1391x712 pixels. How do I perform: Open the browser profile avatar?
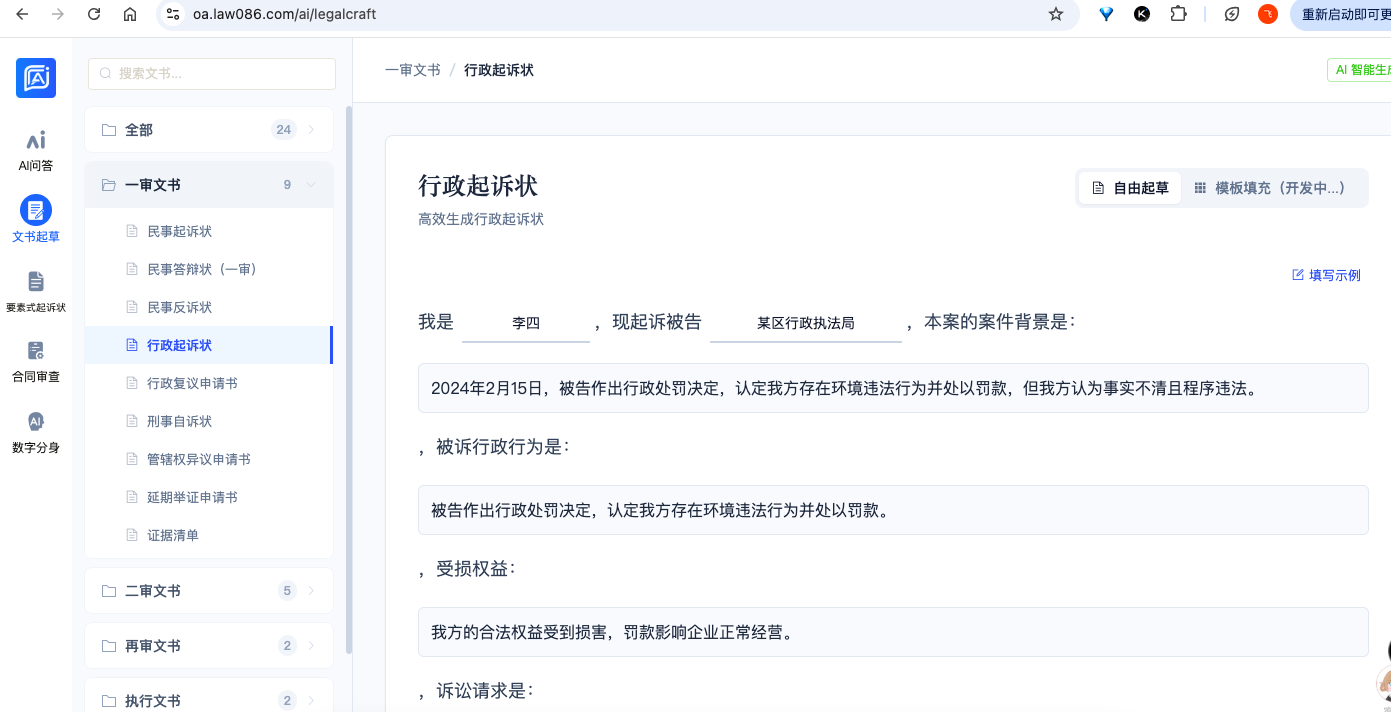pos(1268,14)
